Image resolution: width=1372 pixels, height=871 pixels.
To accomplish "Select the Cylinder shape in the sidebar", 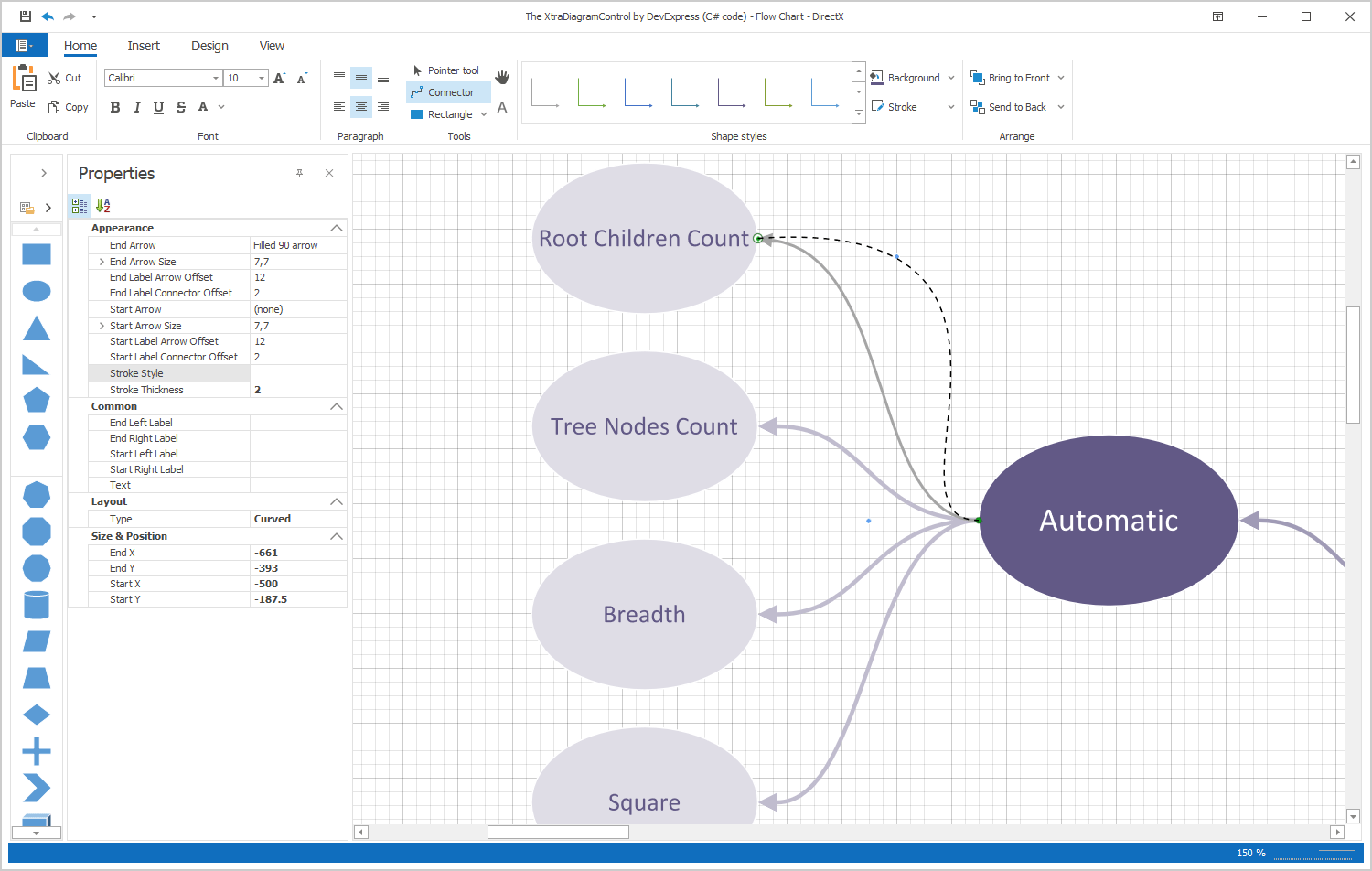I will 36,604.
